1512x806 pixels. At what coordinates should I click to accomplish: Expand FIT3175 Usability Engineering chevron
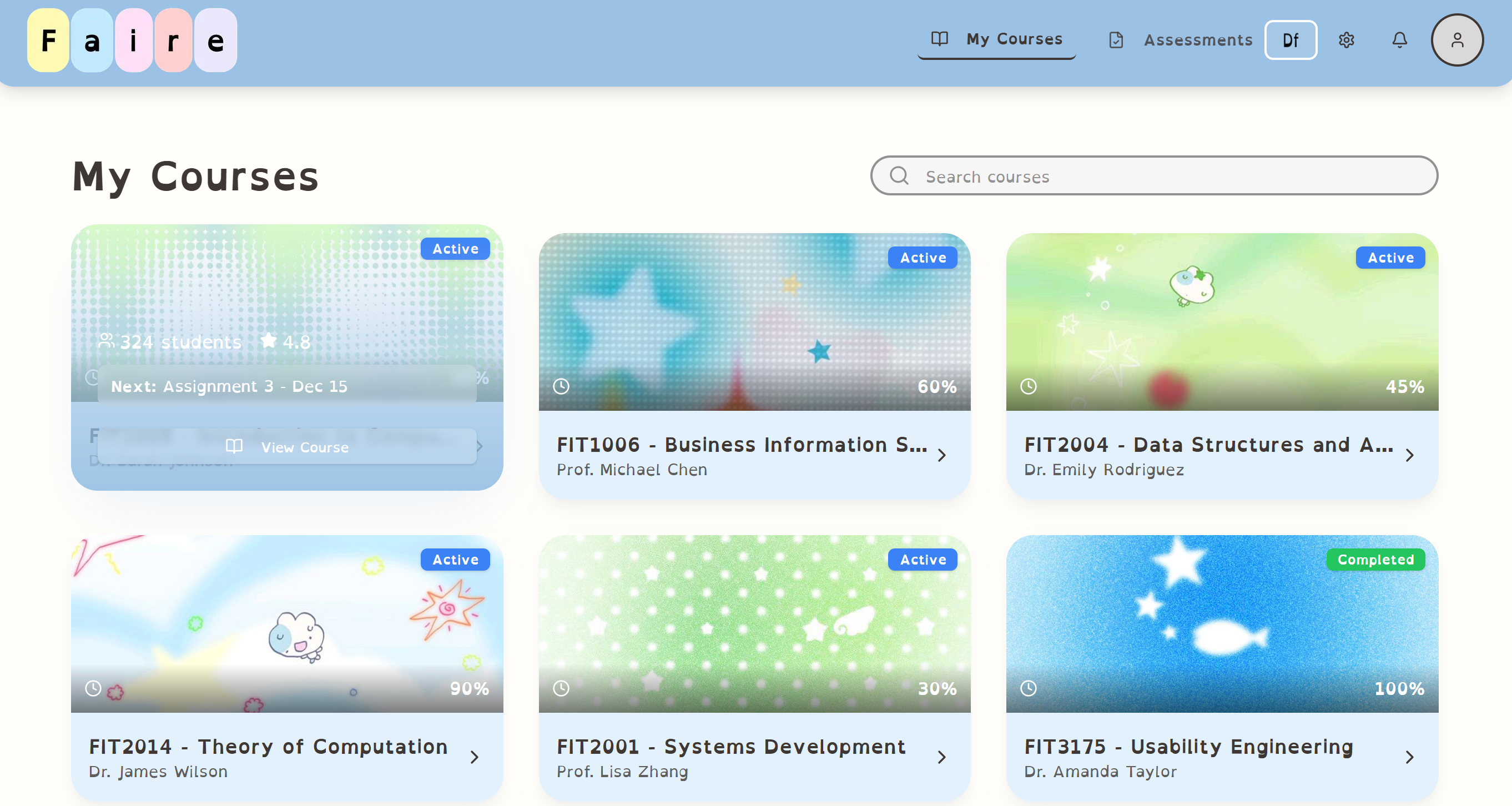pyautogui.click(x=1409, y=757)
